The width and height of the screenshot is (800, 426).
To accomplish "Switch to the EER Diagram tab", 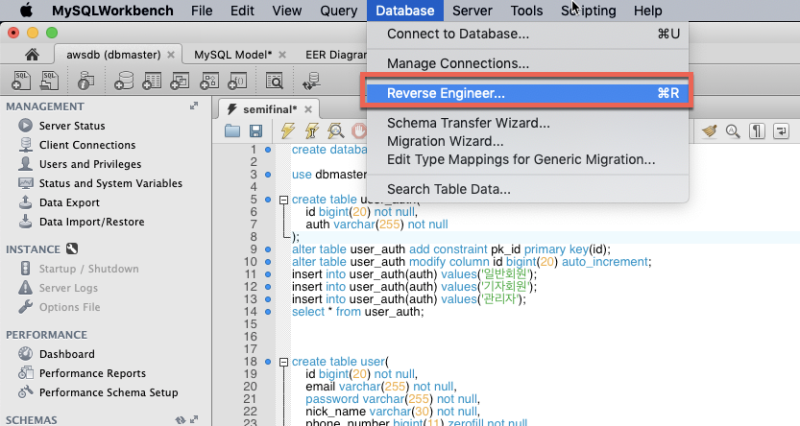I will (336, 55).
